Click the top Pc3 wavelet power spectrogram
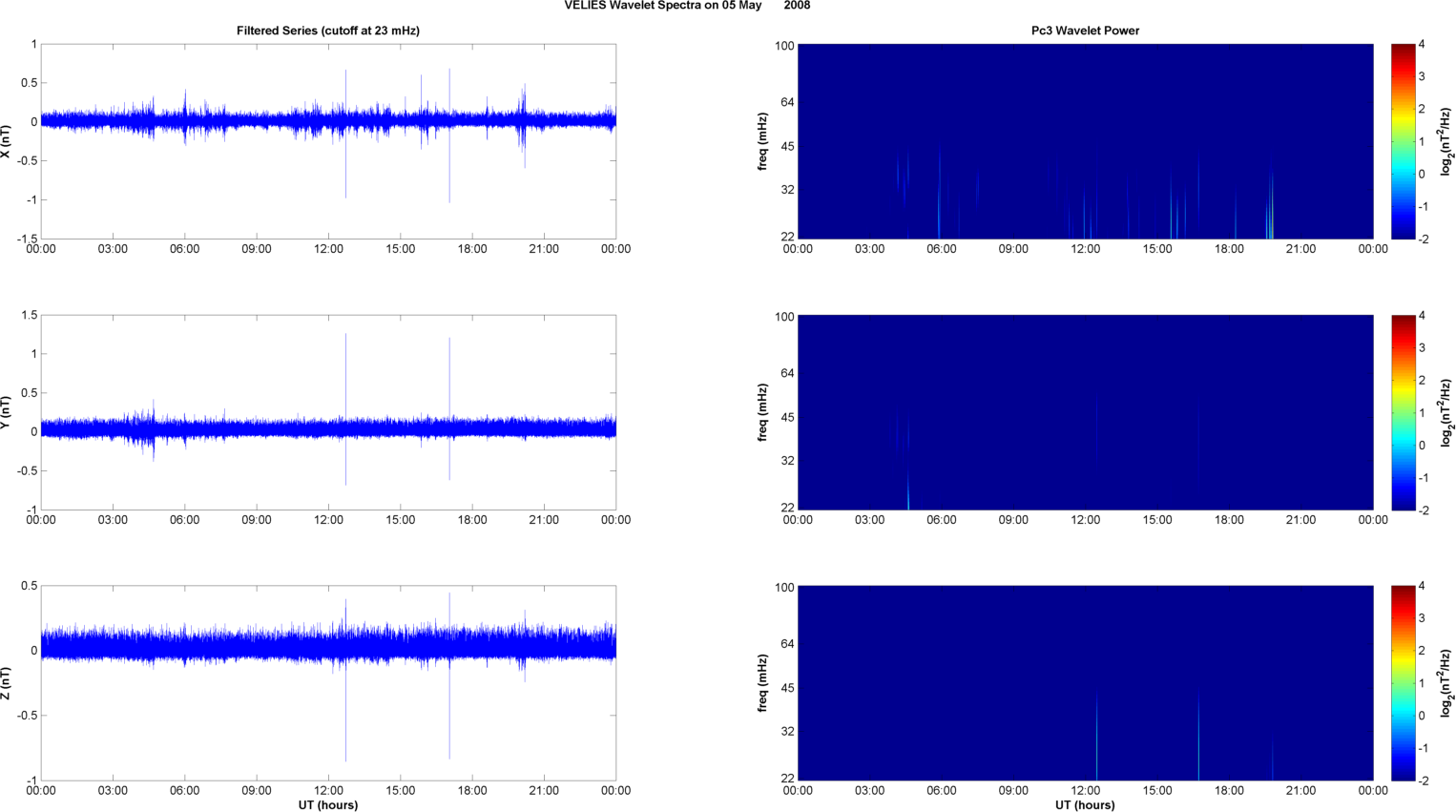The width and height of the screenshot is (1456, 812). [x=1085, y=141]
